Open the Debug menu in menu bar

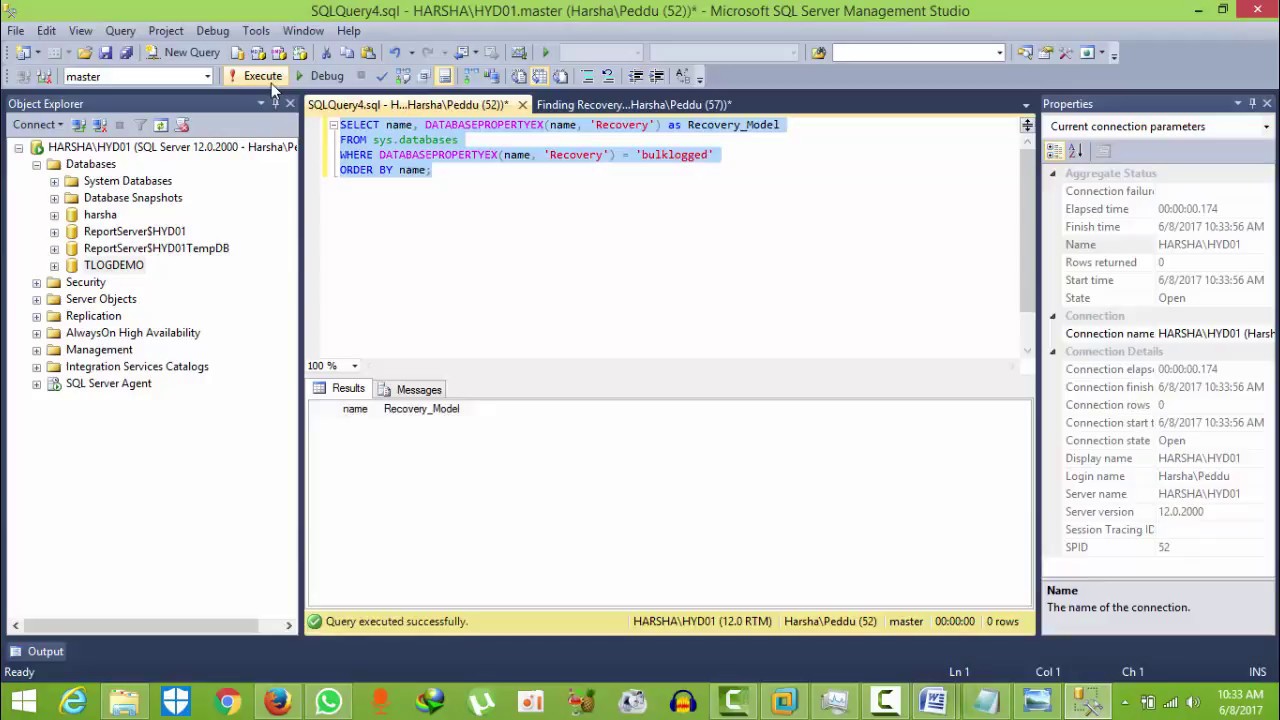212,31
